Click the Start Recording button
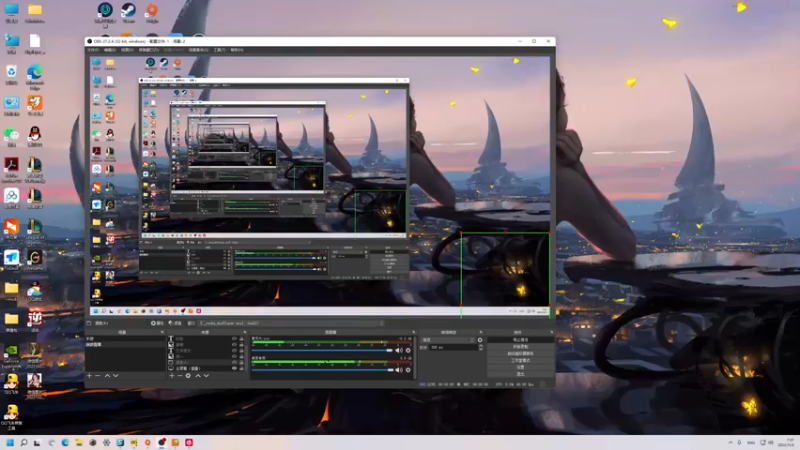800x450 pixels. (520, 346)
